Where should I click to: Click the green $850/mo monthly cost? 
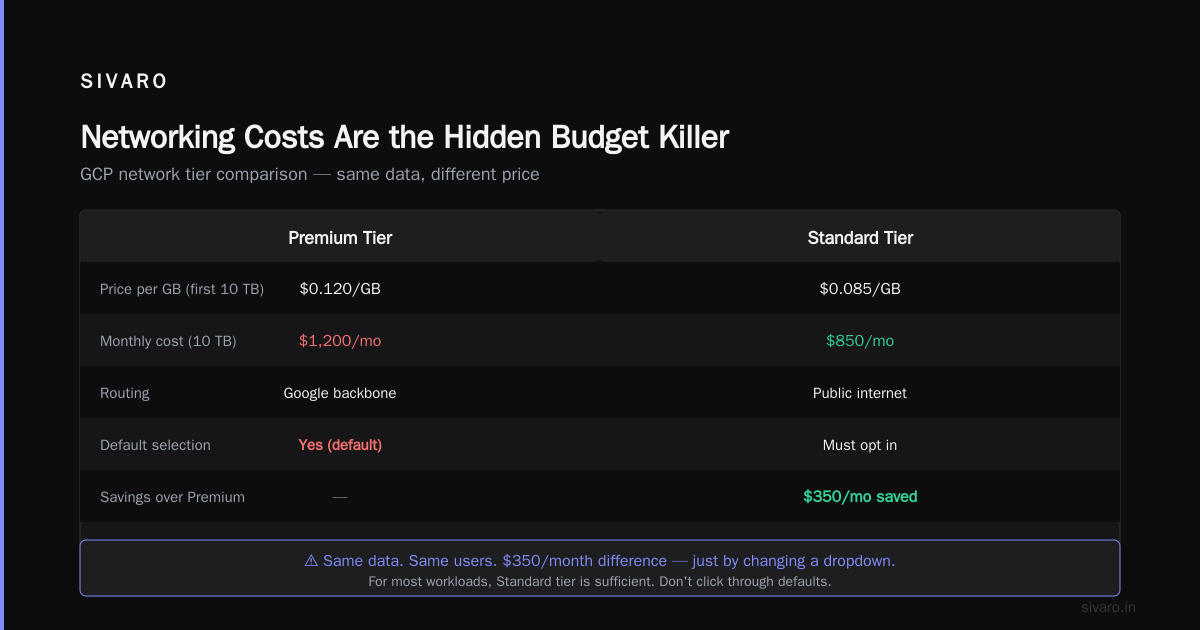pyautogui.click(x=860, y=341)
